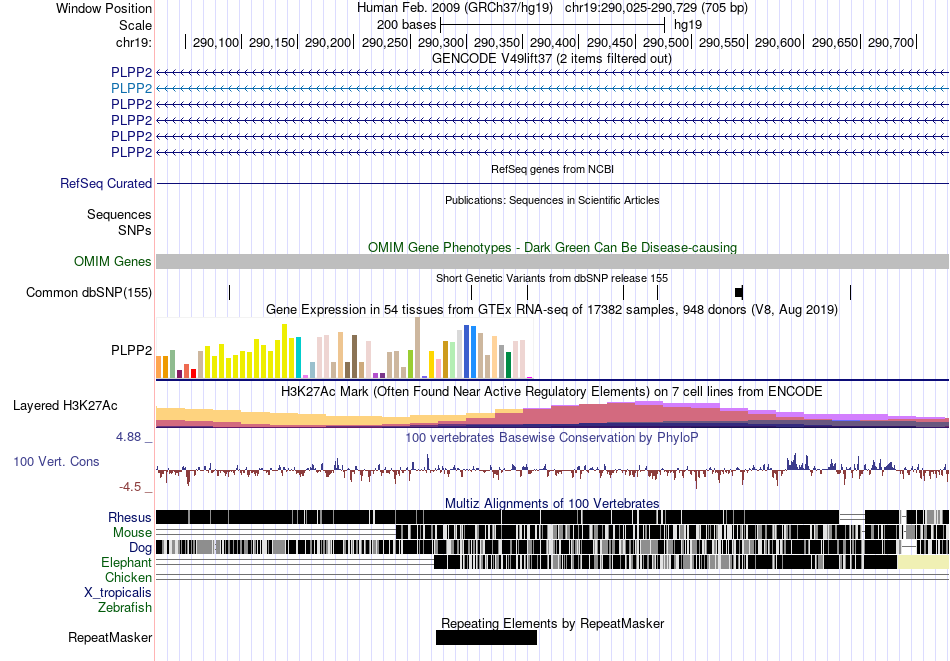Click 'Publications: Sequences in Scientific Articles' title
The height and width of the screenshot is (661, 950).
pos(552,200)
